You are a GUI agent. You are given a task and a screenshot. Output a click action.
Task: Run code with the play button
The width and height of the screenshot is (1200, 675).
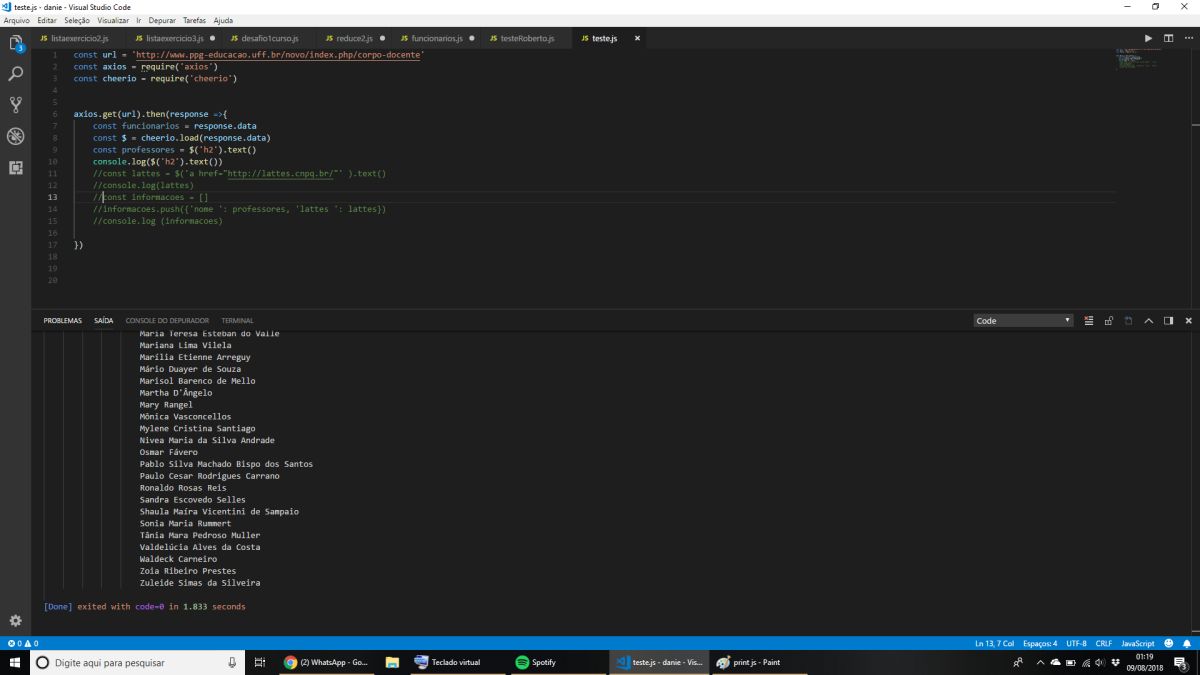tap(1148, 38)
